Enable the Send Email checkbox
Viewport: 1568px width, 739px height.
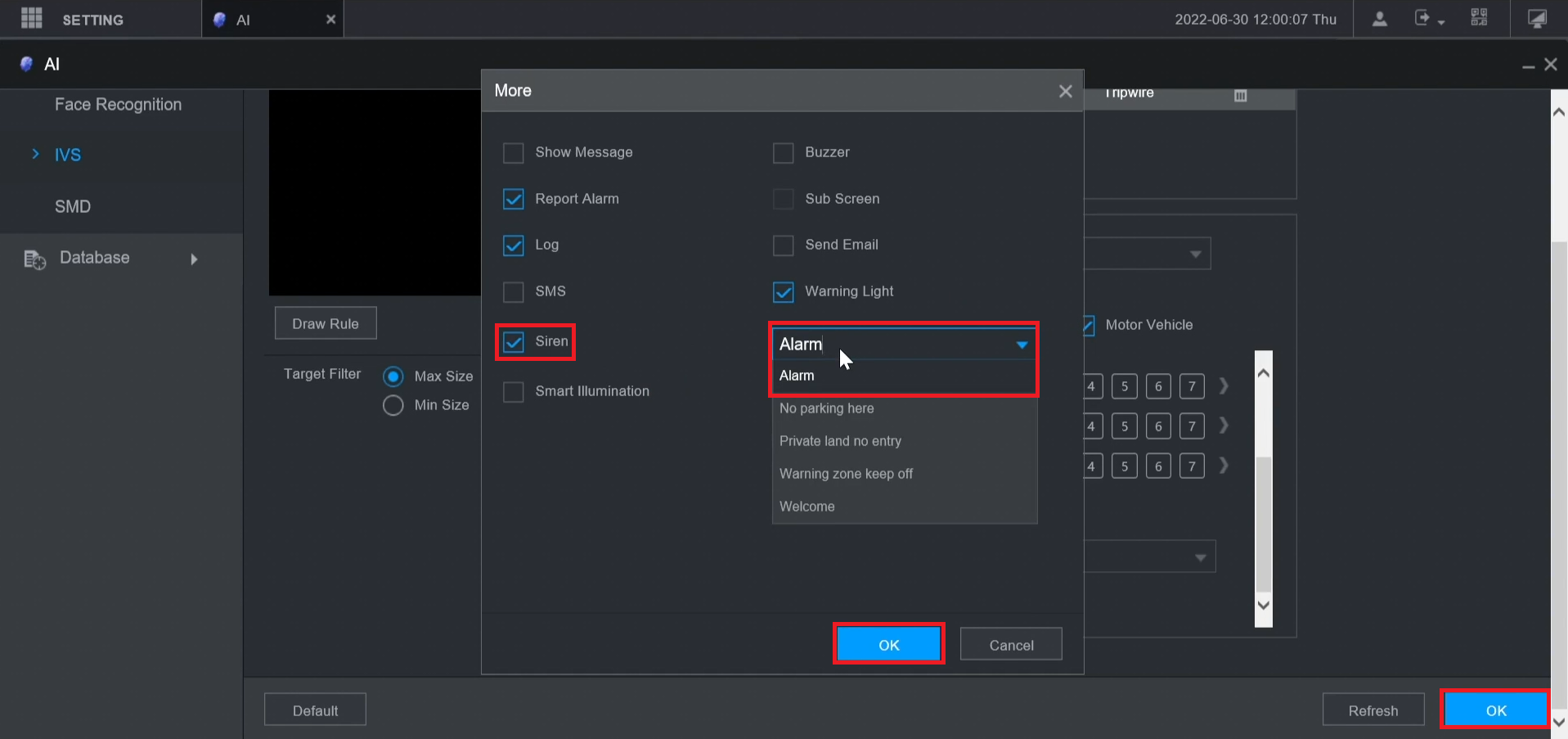pos(783,246)
